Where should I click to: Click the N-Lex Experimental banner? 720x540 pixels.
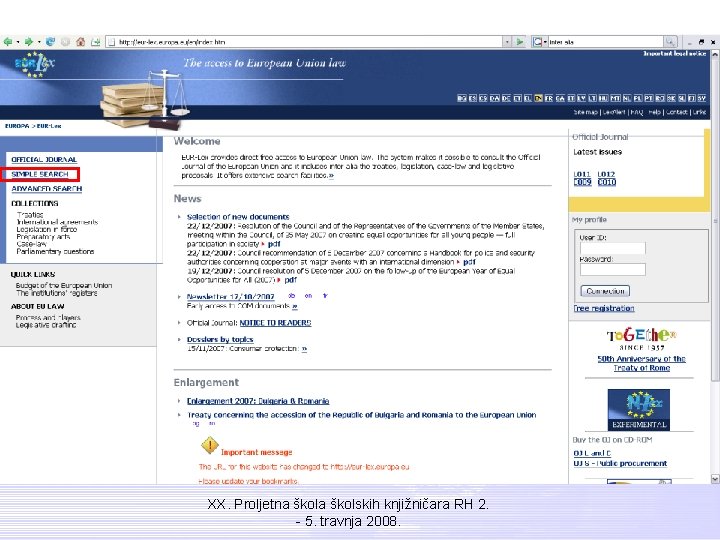pyautogui.click(x=639, y=410)
